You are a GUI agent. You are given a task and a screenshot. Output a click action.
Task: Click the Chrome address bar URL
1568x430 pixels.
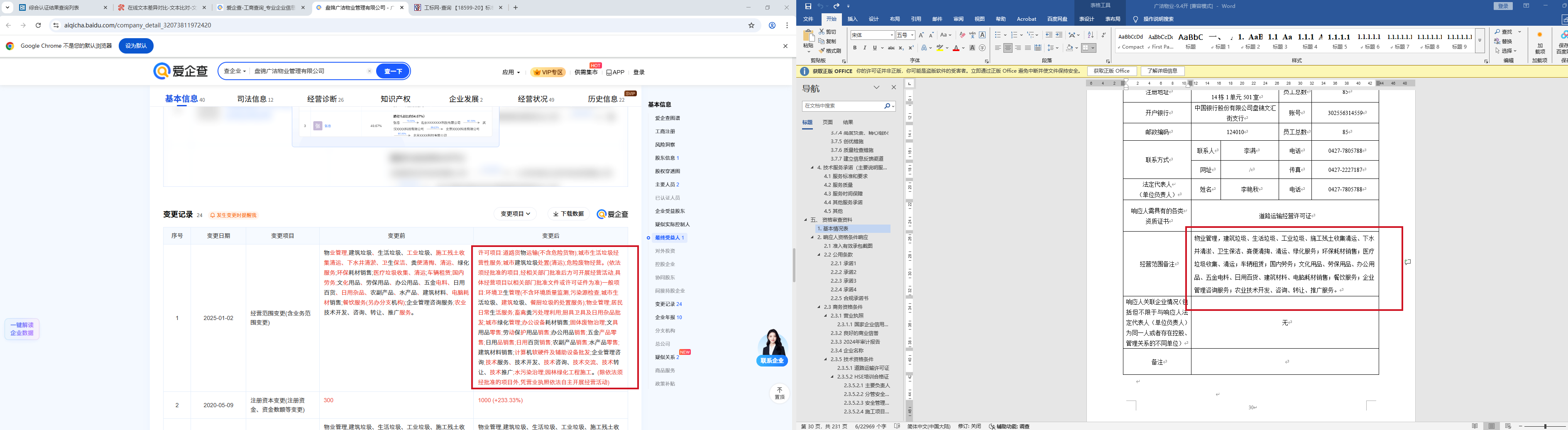click(x=137, y=26)
